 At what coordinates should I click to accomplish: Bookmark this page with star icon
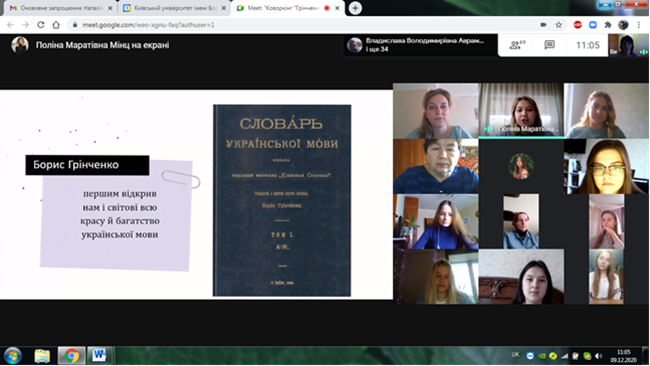tap(559, 25)
